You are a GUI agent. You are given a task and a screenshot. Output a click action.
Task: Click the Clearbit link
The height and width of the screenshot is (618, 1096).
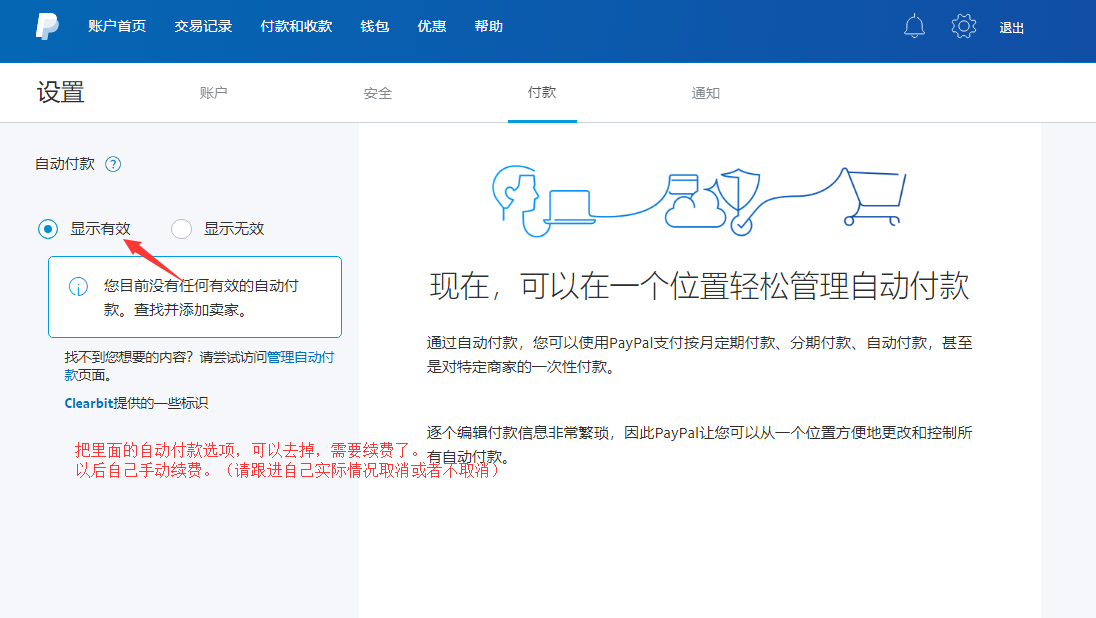[88, 404]
